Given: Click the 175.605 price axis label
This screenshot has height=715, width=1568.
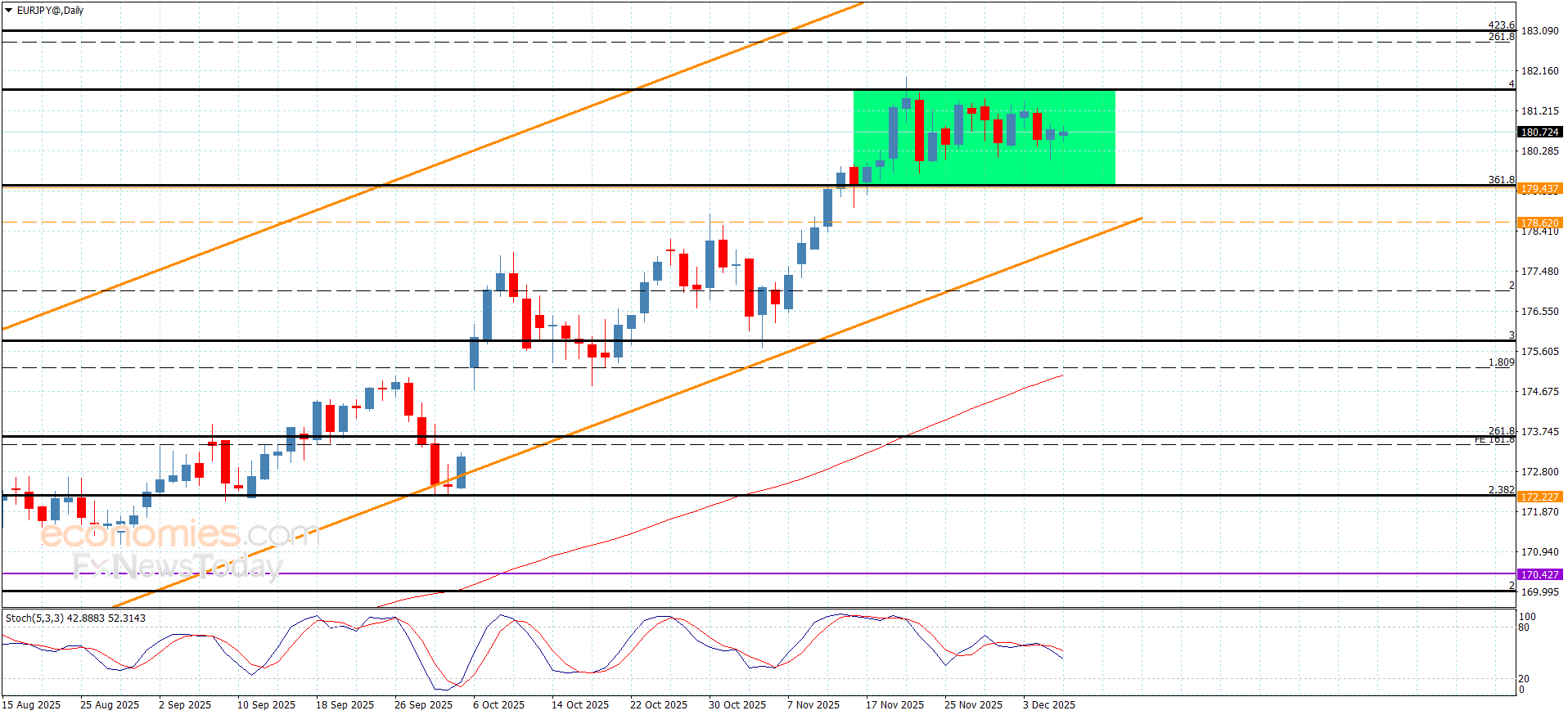Looking at the screenshot, I should tap(1539, 352).
